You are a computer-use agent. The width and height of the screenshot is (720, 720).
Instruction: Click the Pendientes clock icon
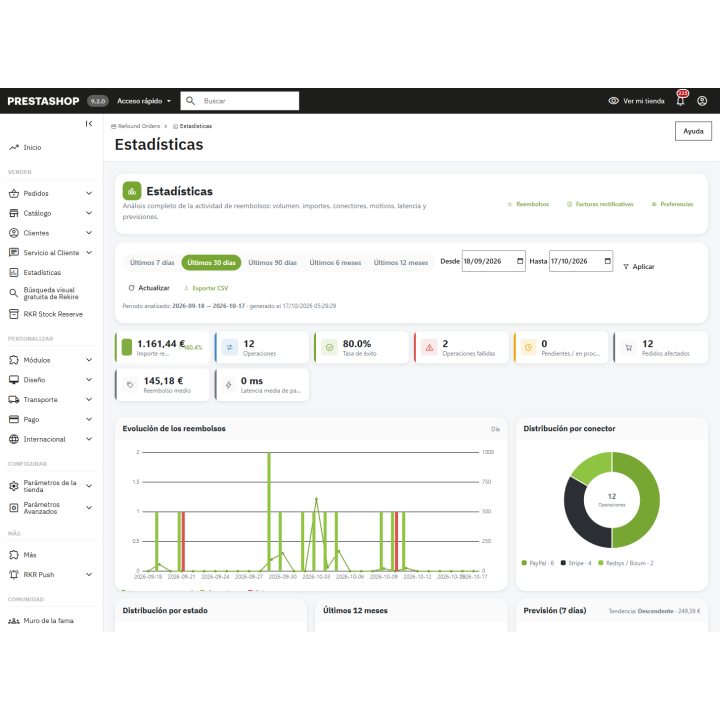(529, 348)
